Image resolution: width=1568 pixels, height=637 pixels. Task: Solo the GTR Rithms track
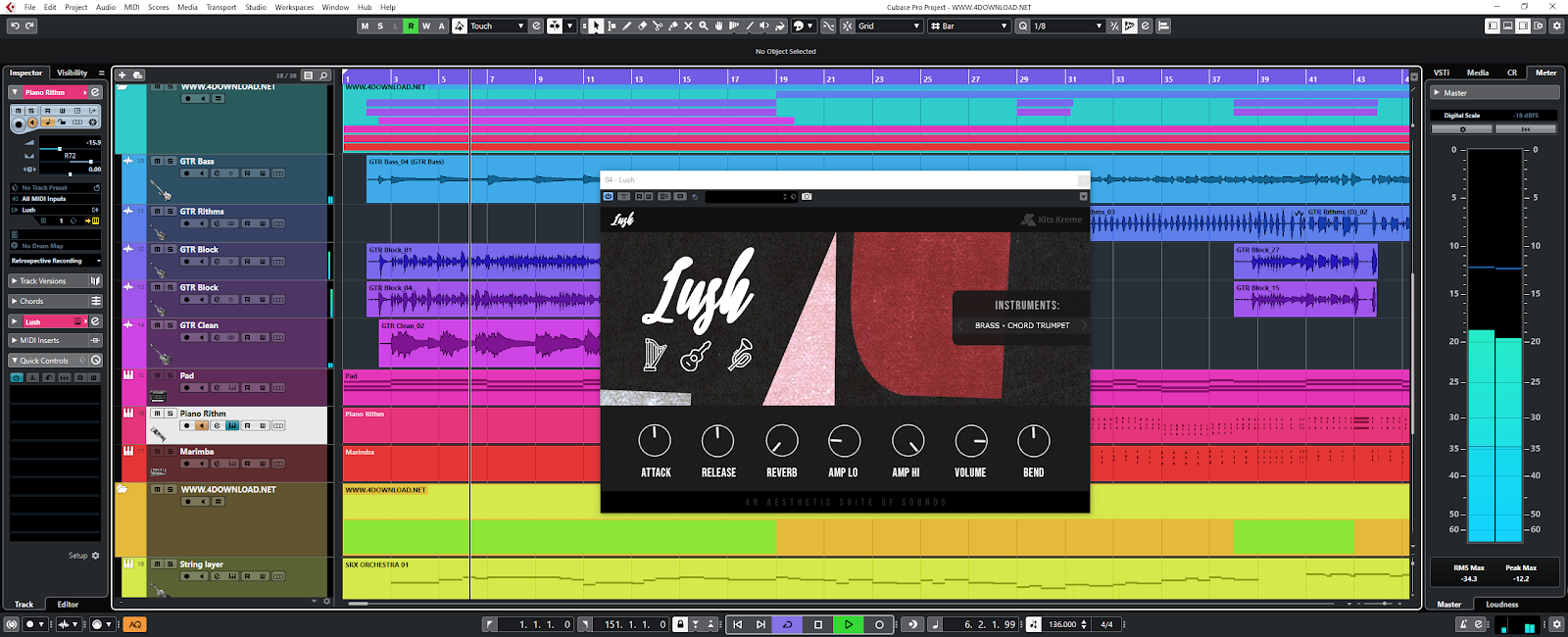coord(170,211)
